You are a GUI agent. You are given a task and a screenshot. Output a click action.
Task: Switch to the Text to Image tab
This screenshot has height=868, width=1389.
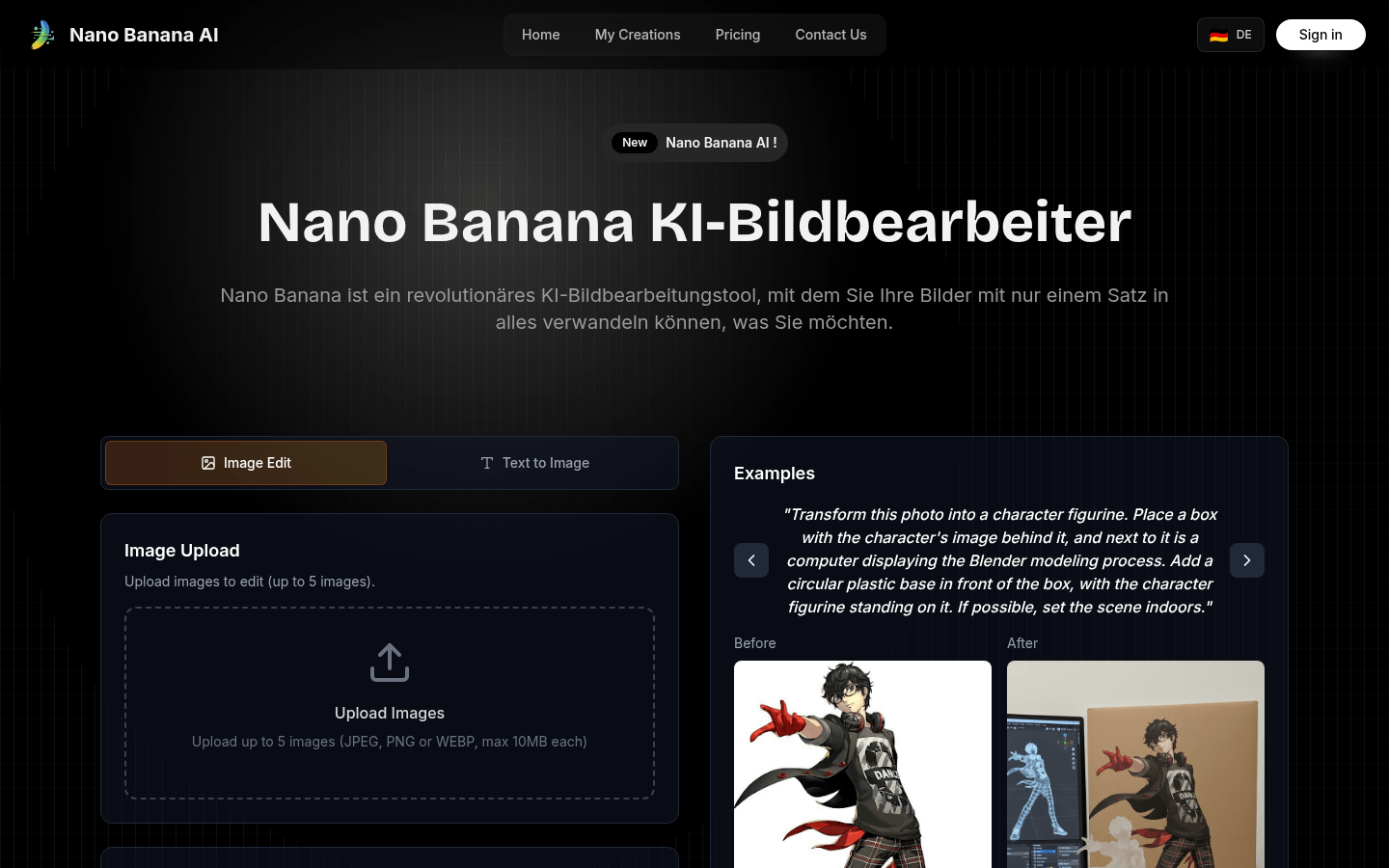pos(534,463)
